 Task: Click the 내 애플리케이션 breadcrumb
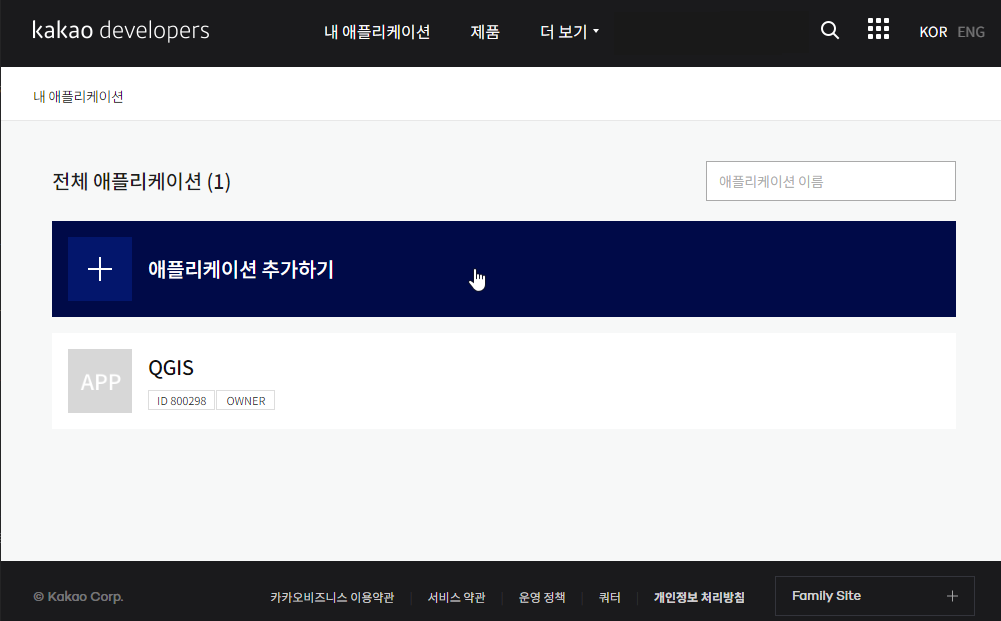click(78, 96)
